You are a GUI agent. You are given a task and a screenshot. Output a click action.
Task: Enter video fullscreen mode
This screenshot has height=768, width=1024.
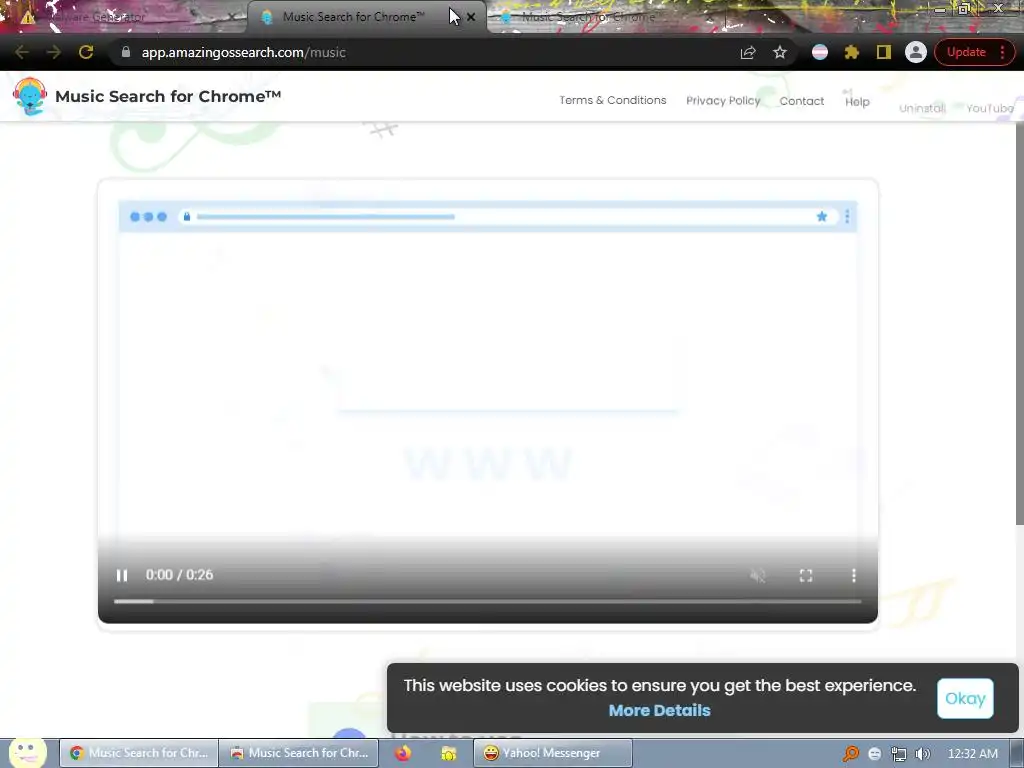[x=806, y=575]
